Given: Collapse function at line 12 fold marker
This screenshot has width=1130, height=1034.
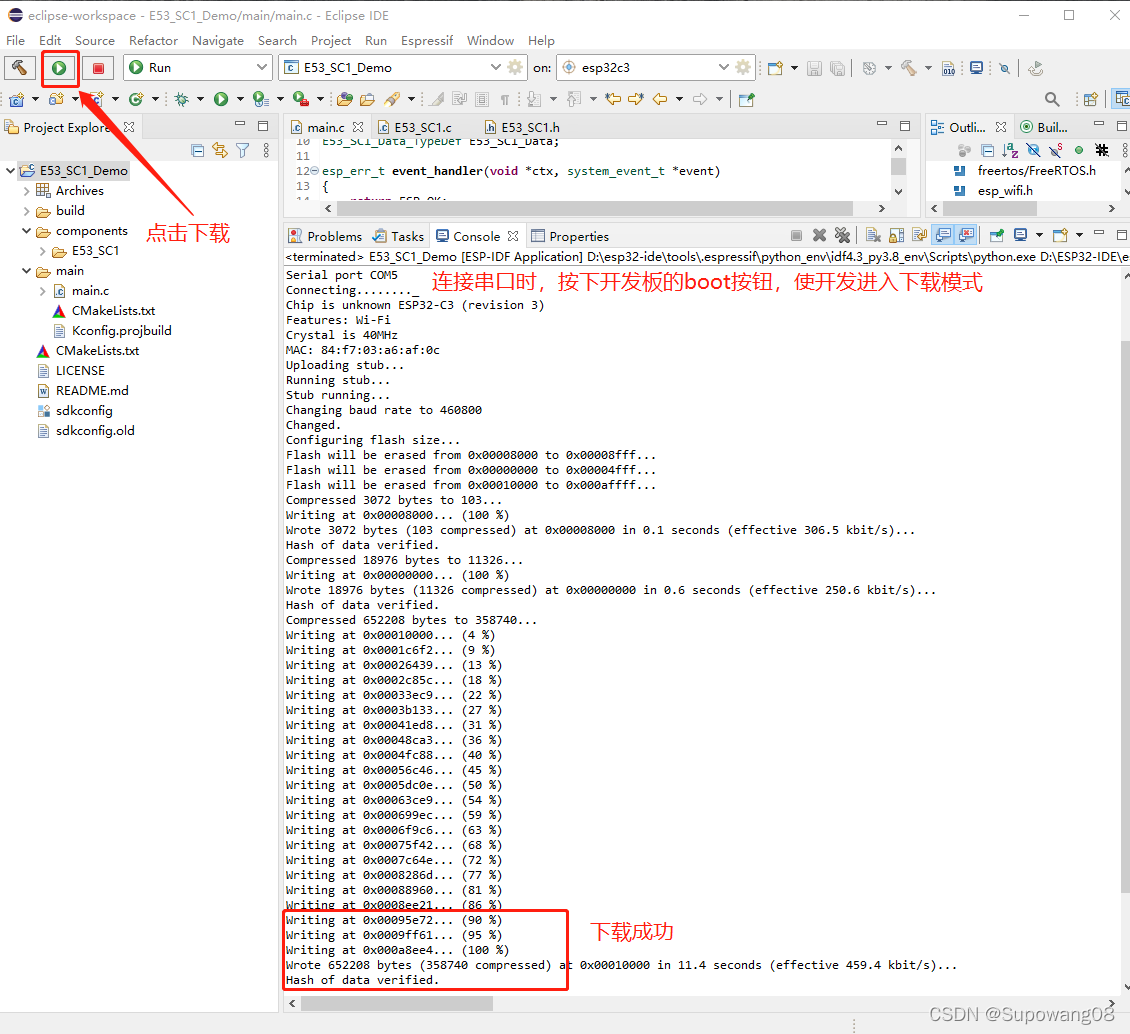Looking at the screenshot, I should tap(314, 171).
